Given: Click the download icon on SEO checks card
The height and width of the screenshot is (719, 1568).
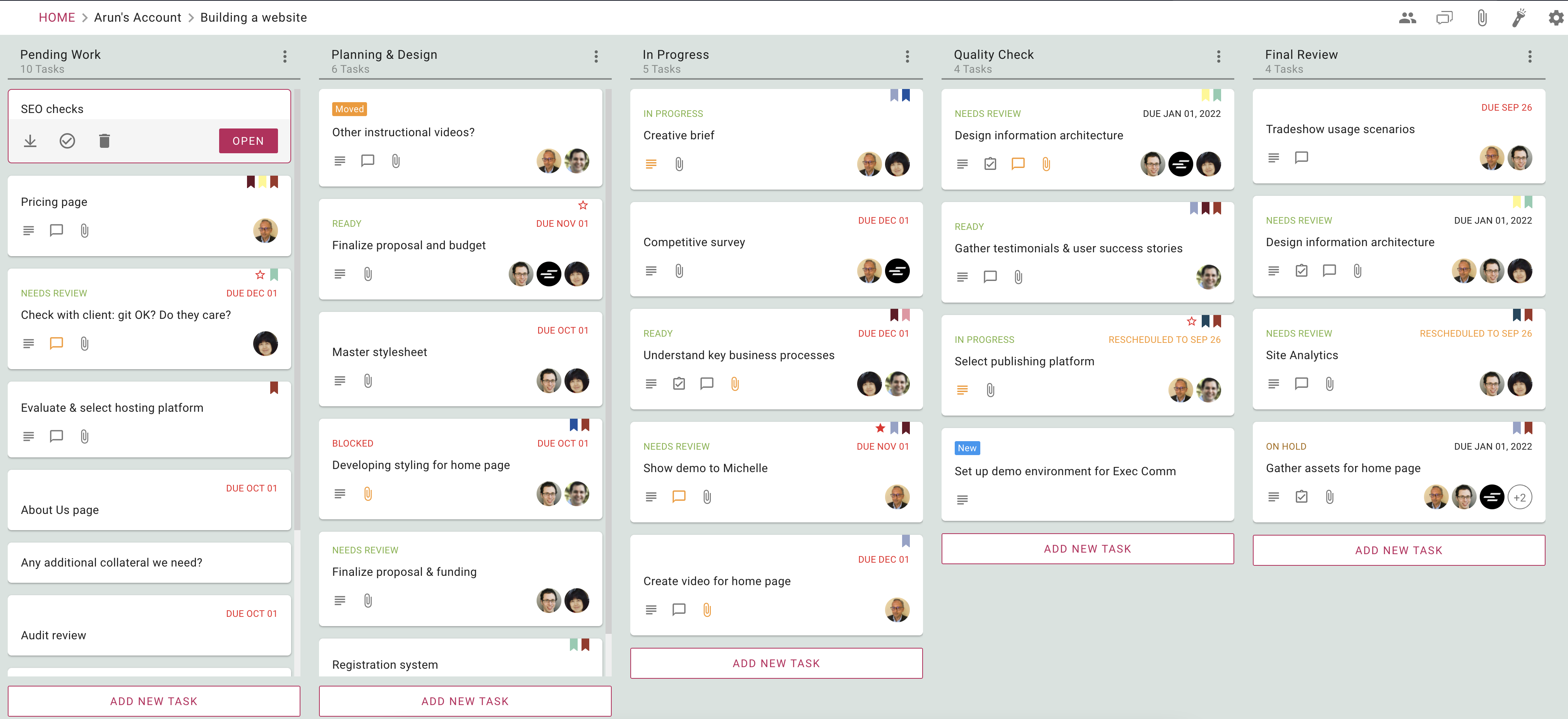Looking at the screenshot, I should click(x=30, y=141).
